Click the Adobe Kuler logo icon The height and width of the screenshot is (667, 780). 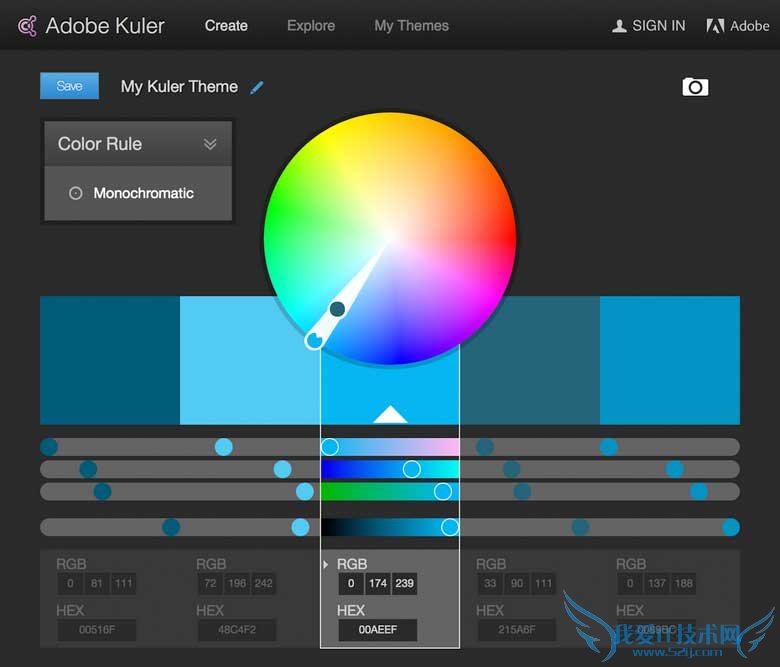(28, 26)
